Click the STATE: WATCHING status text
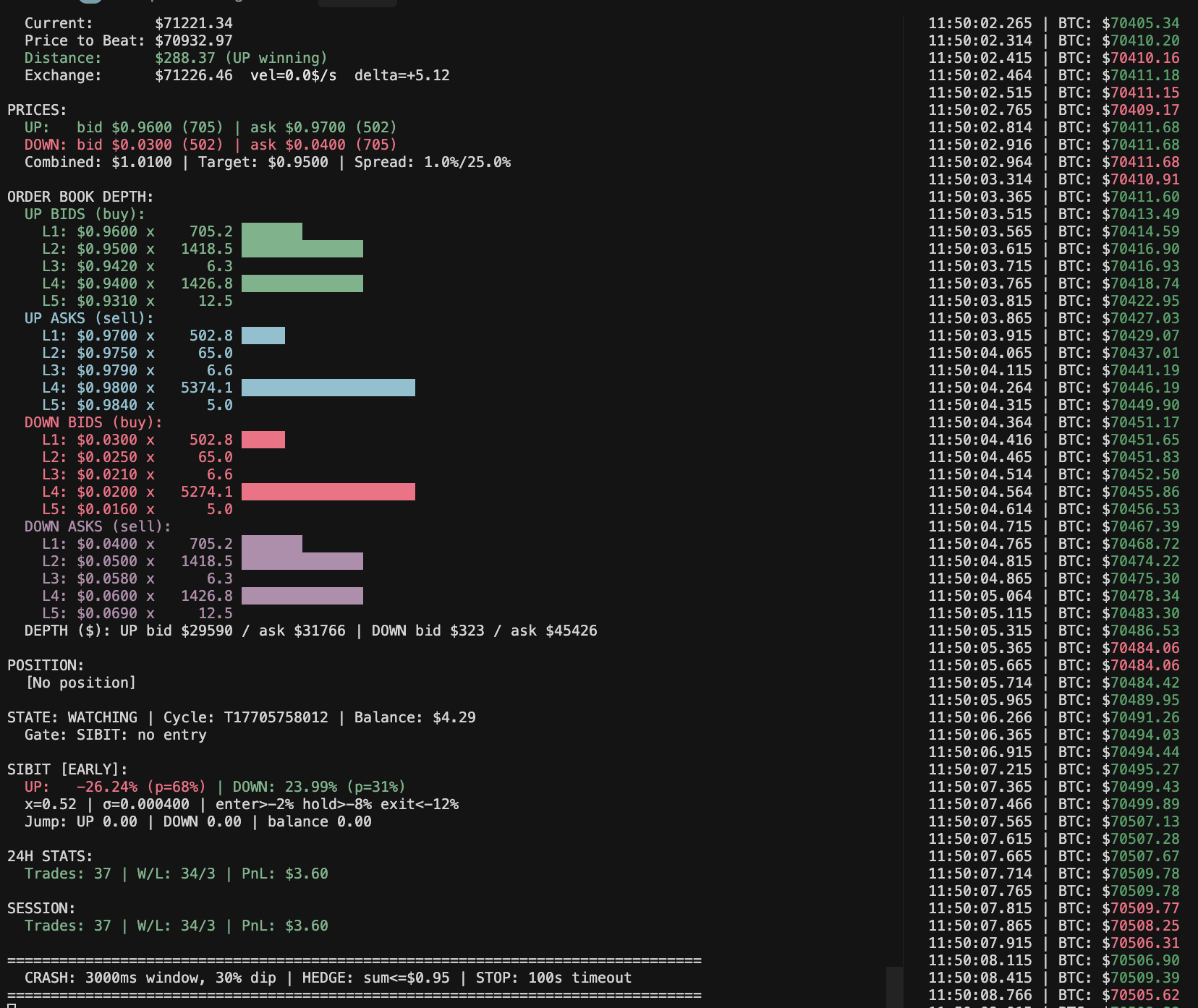This screenshot has height=1008, width=1198. [x=72, y=717]
